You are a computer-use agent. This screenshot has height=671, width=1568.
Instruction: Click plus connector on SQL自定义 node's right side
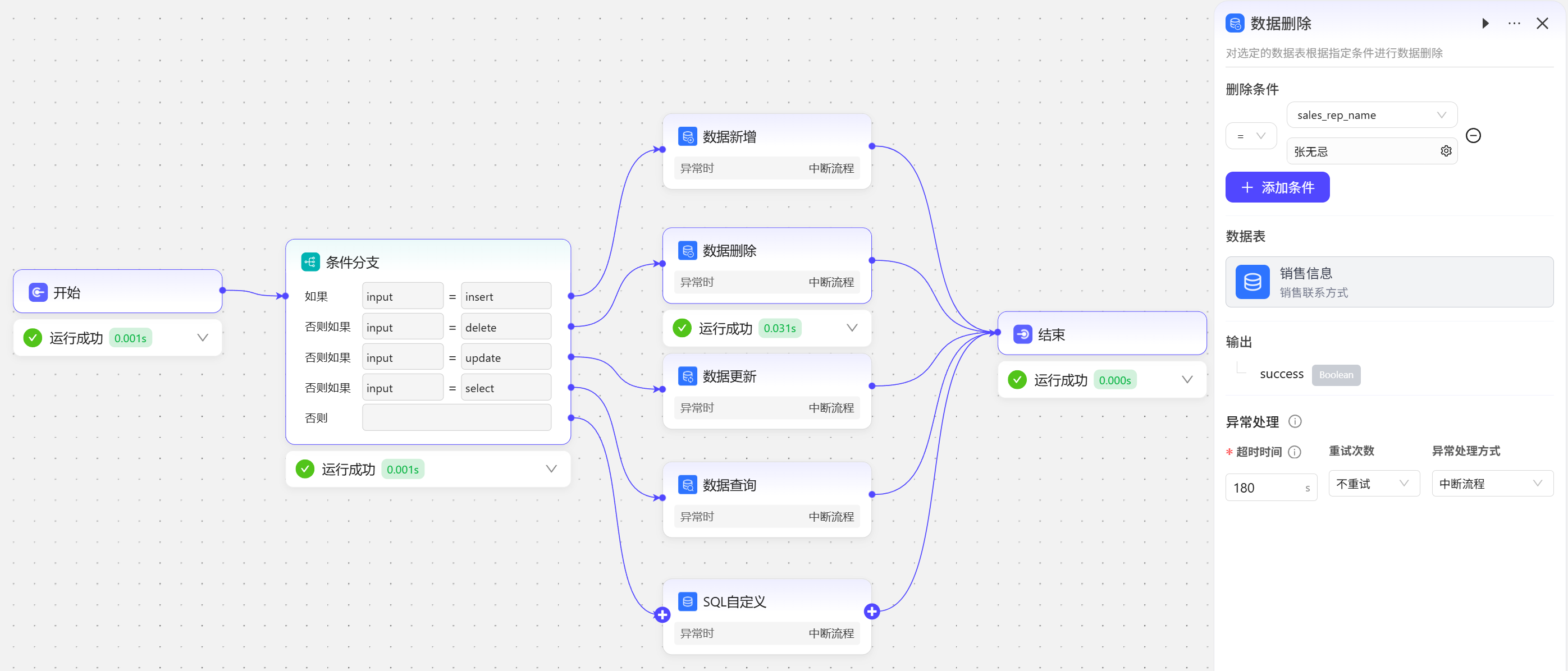[871, 612]
